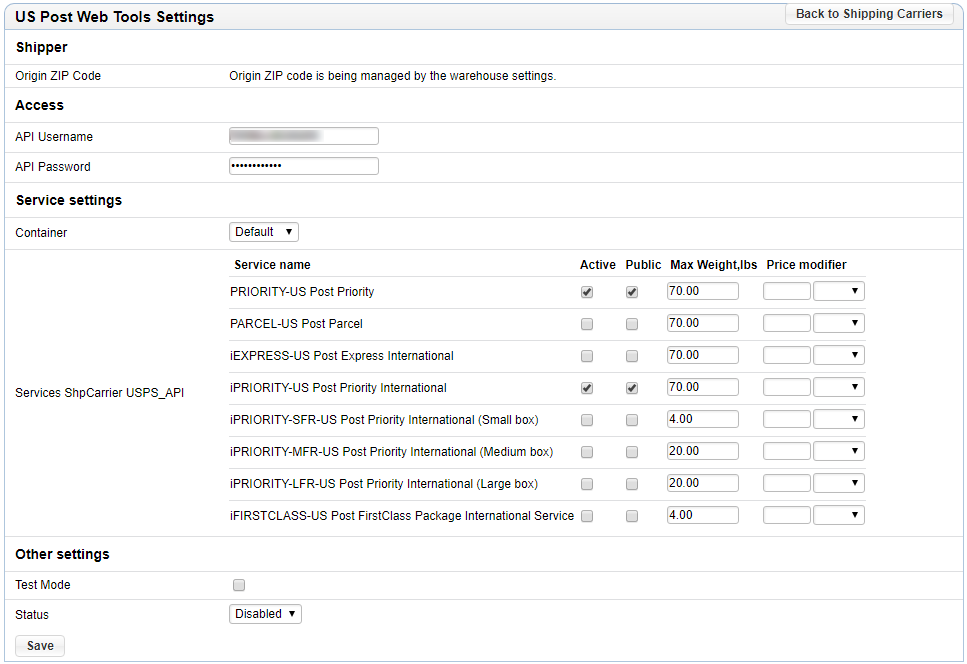Go back to Shipping Carriers

[869, 14]
